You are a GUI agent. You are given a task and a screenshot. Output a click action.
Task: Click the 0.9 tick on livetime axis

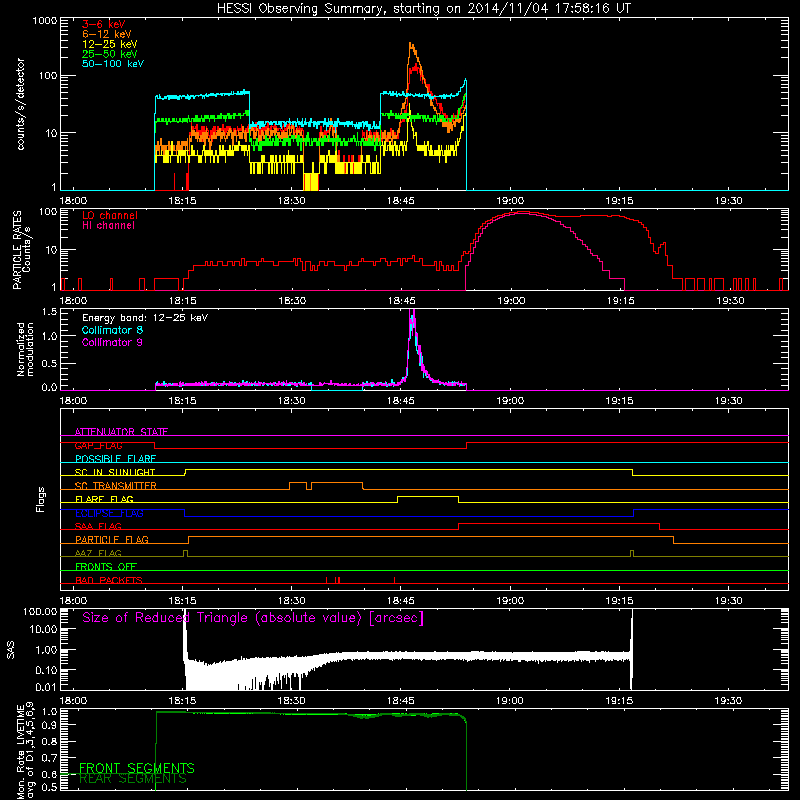coord(49,727)
